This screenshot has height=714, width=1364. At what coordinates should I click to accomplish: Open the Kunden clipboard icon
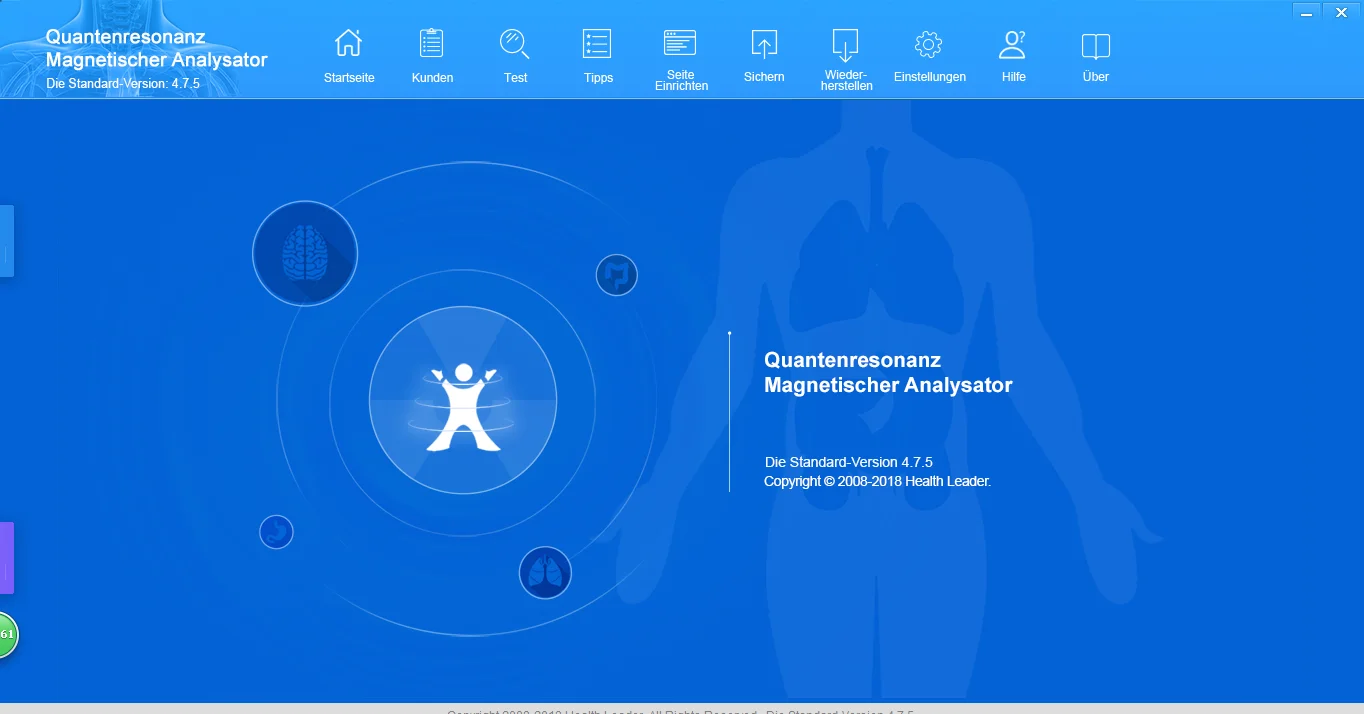(x=432, y=44)
